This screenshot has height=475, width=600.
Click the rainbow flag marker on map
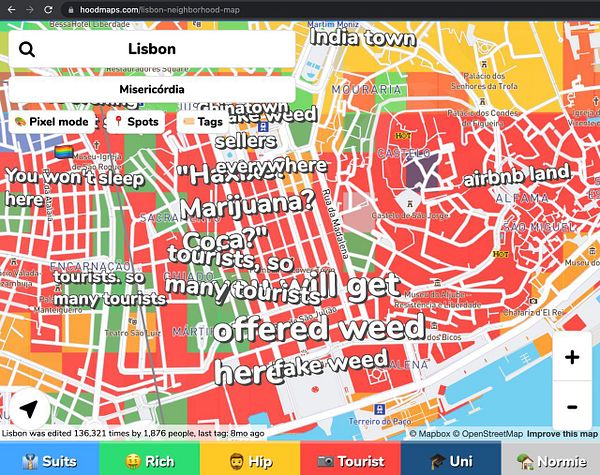(64, 152)
